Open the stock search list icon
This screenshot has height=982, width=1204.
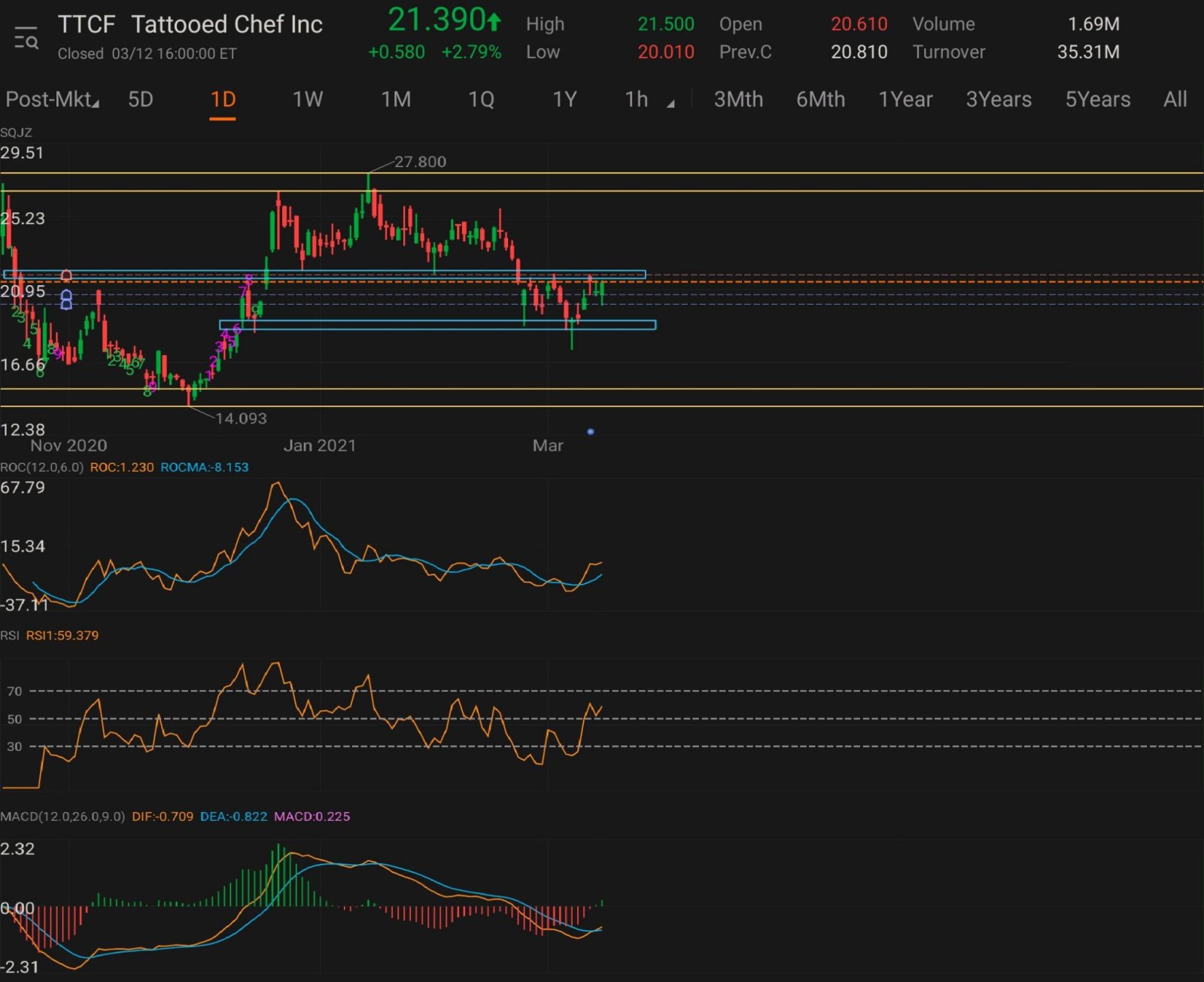pyautogui.click(x=26, y=38)
